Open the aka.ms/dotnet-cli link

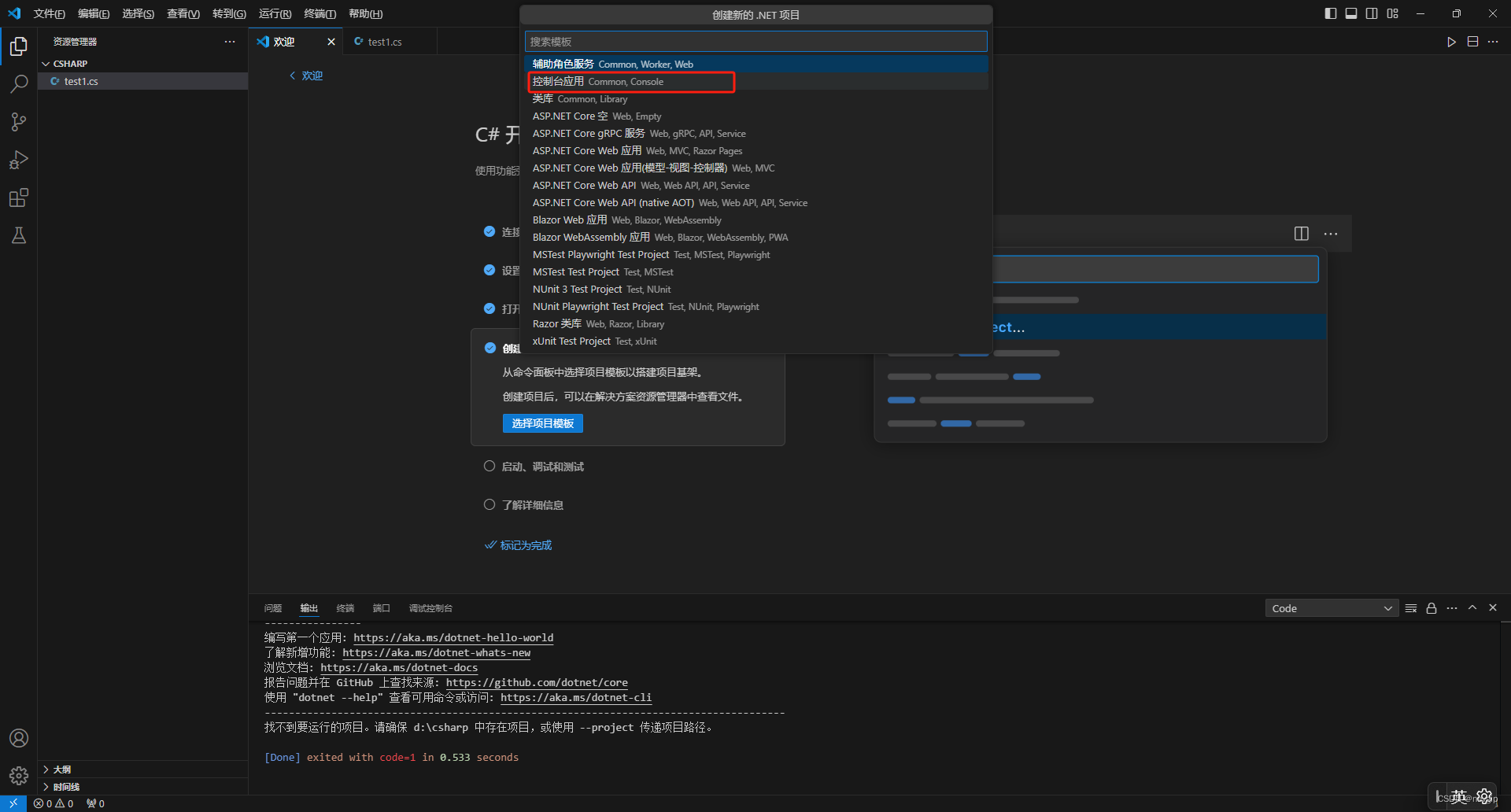click(x=576, y=698)
